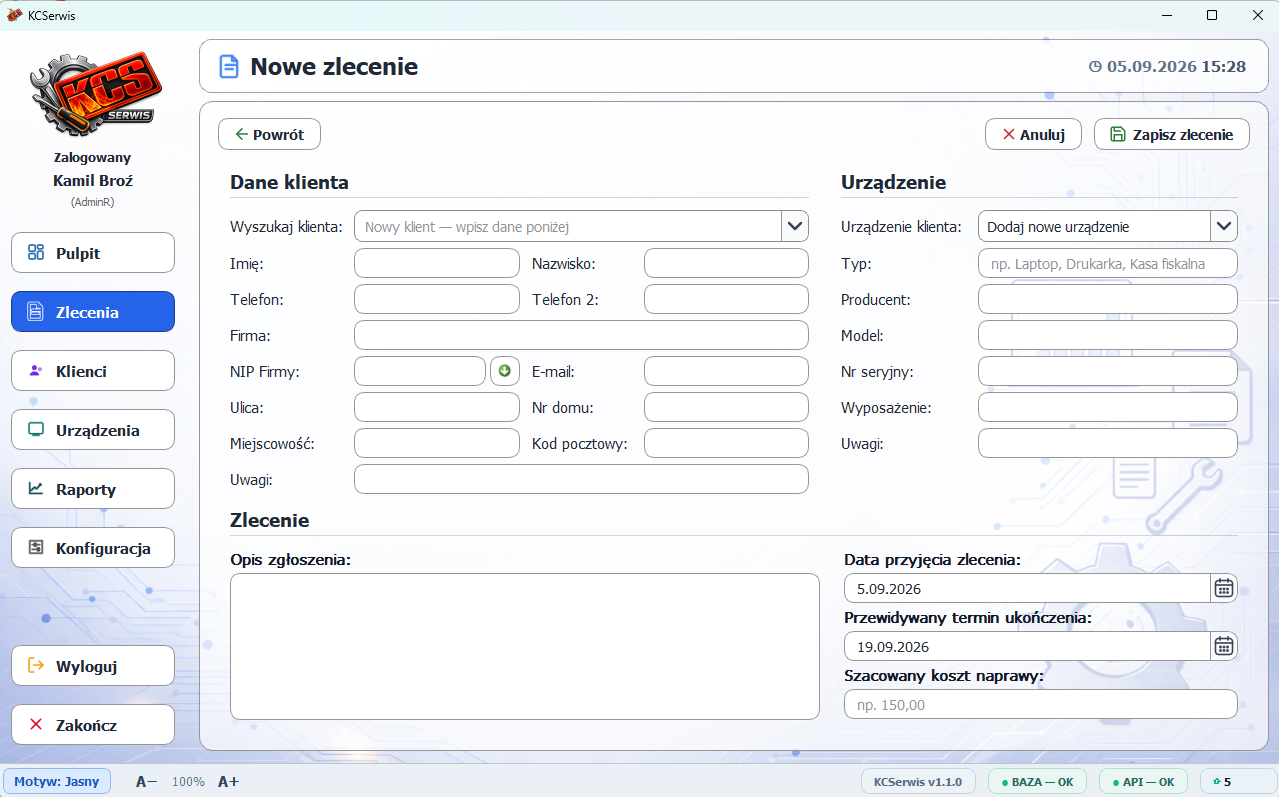Focus the Producent input field
This screenshot has width=1279, height=797.
click(x=1108, y=299)
